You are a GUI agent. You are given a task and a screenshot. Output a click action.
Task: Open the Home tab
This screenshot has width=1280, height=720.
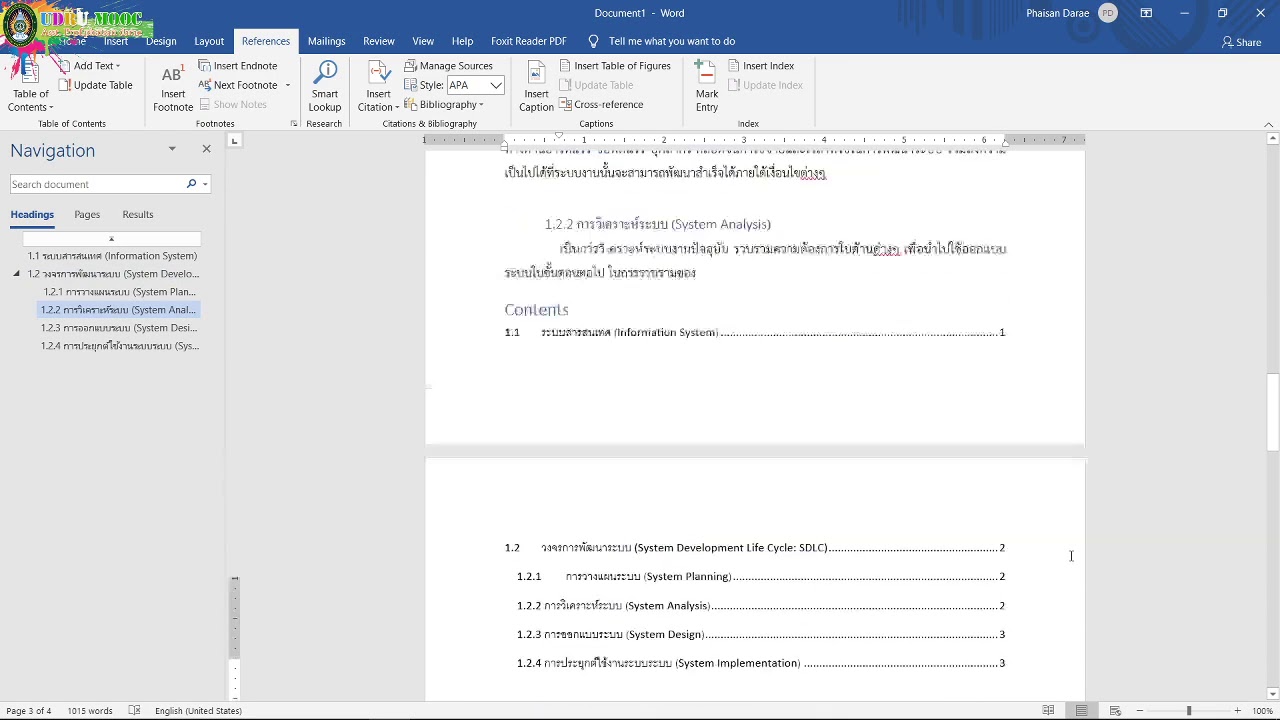pyautogui.click(x=72, y=41)
